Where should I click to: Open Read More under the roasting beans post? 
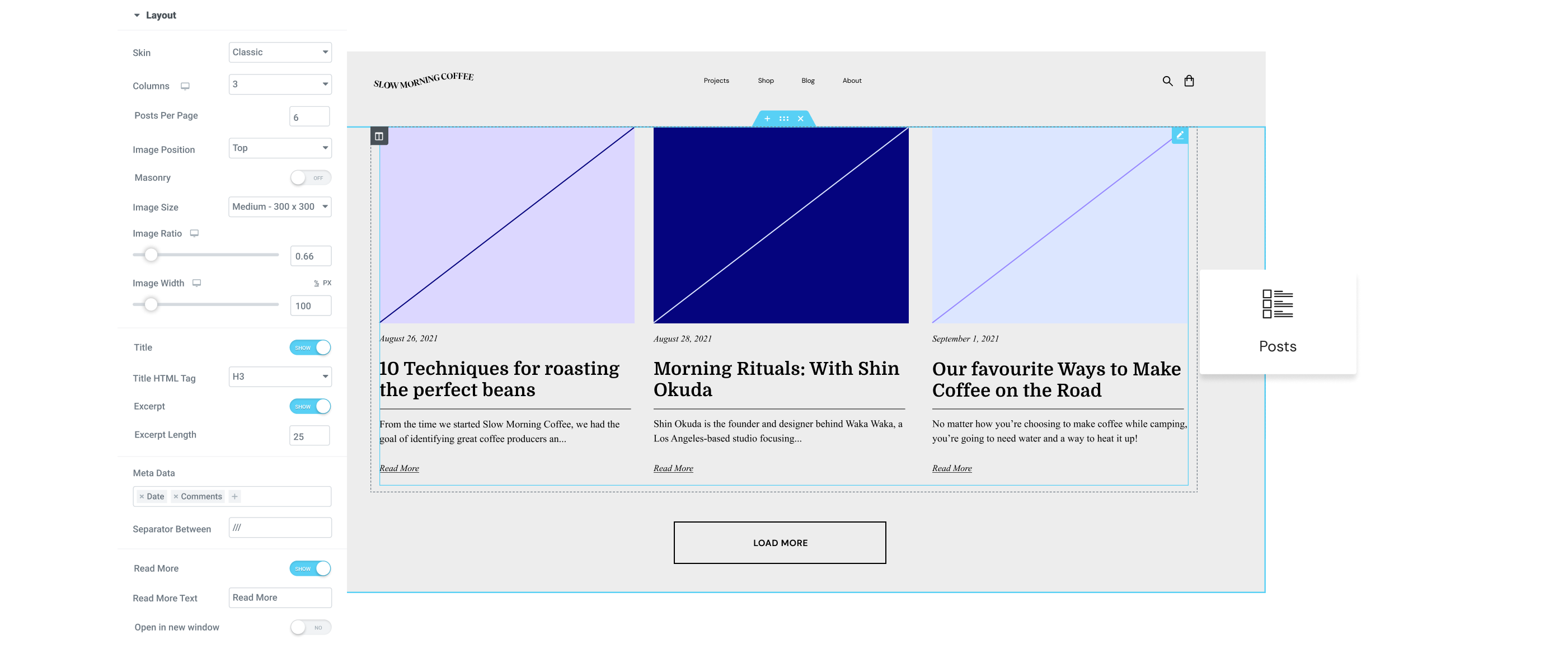[x=398, y=468]
